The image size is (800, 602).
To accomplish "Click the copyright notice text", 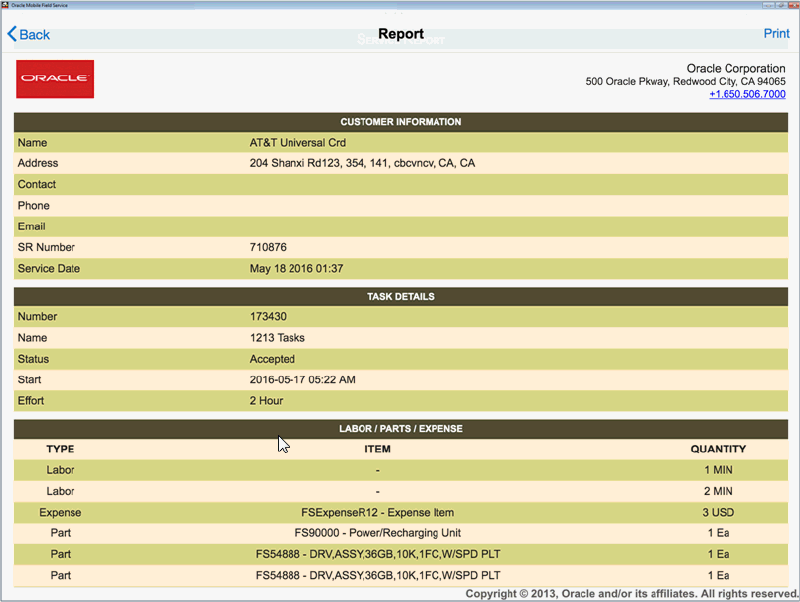I will pyautogui.click(x=632, y=594).
